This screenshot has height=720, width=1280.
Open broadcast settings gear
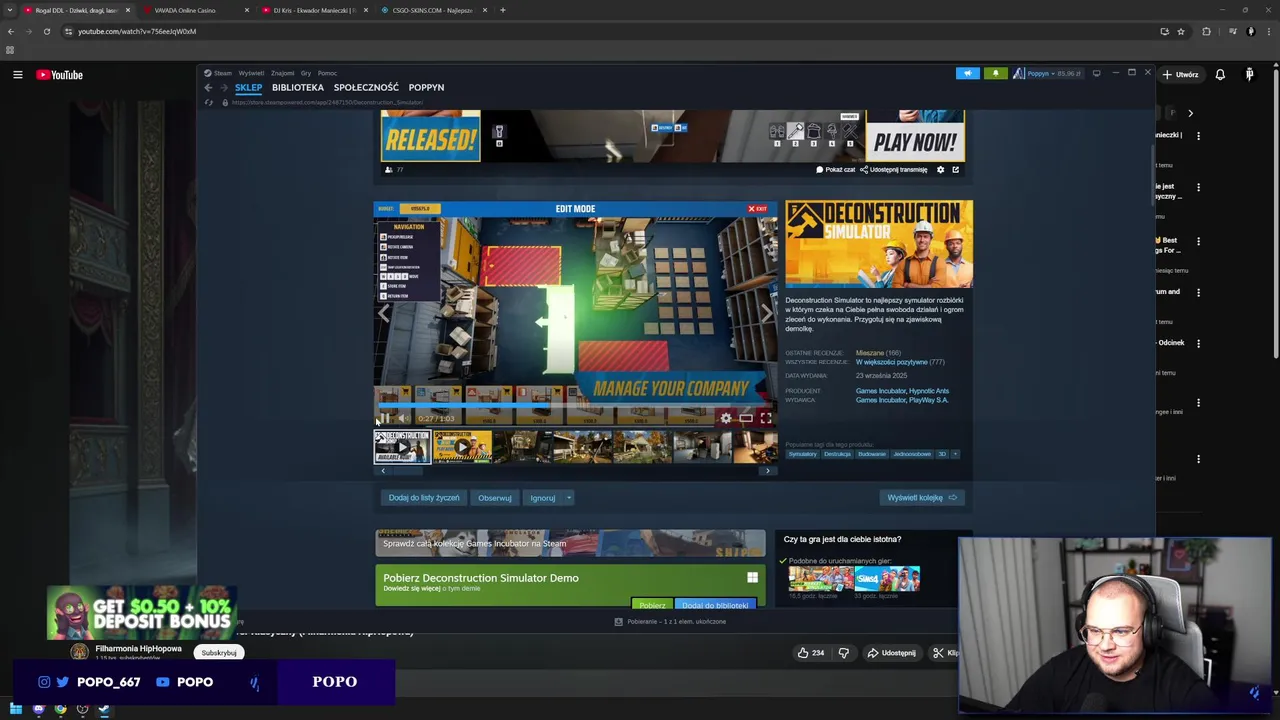940,170
